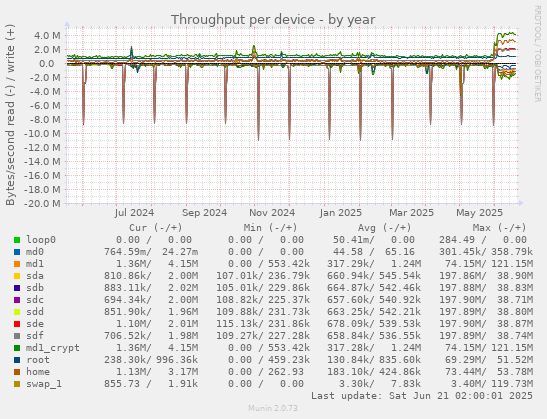Click the 'md0' legend label
The width and height of the screenshot is (547, 419).
click(x=35, y=252)
